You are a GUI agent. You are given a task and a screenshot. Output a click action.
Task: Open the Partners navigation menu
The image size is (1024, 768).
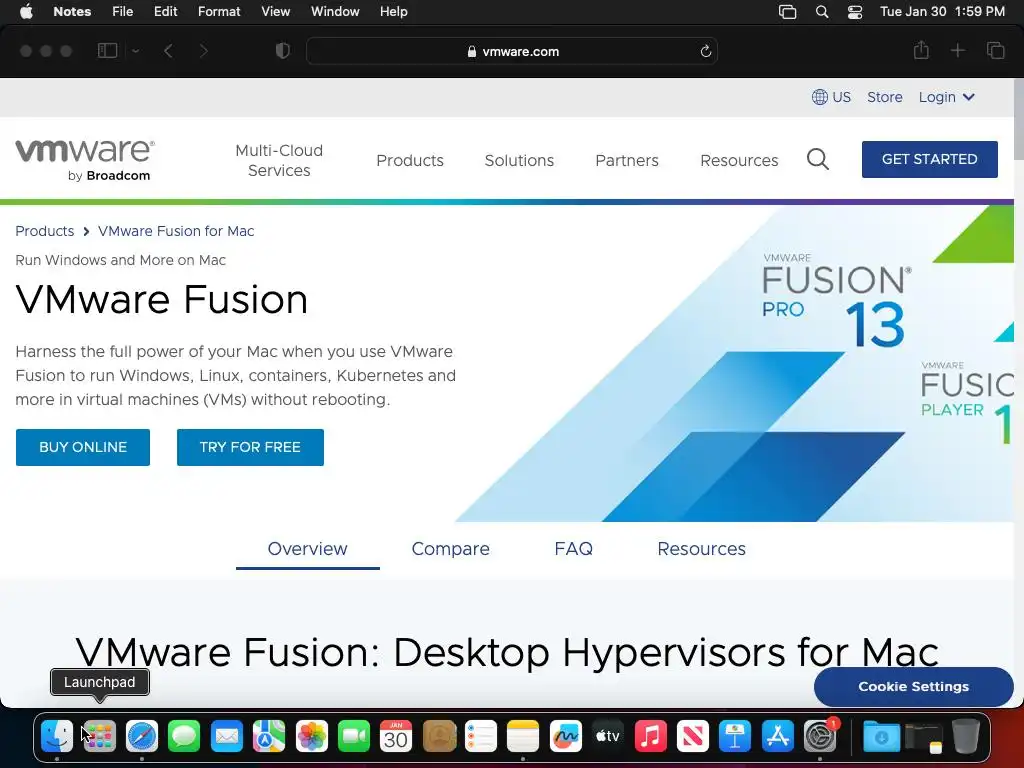pos(627,160)
